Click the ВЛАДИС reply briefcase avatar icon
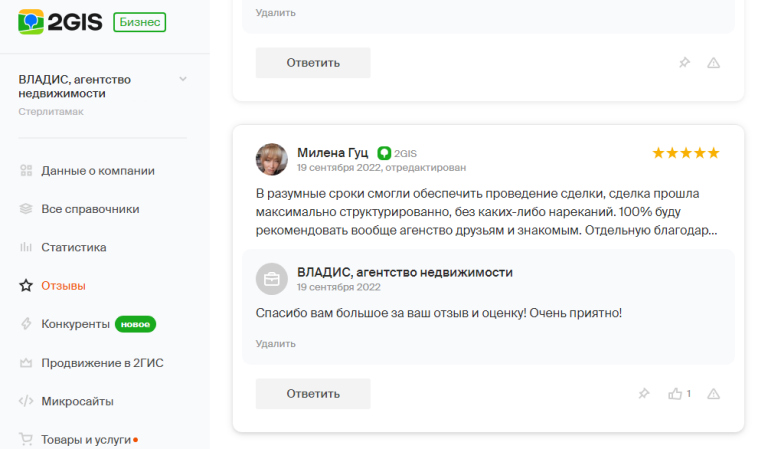Screen dimensions: 768x449 (272, 279)
